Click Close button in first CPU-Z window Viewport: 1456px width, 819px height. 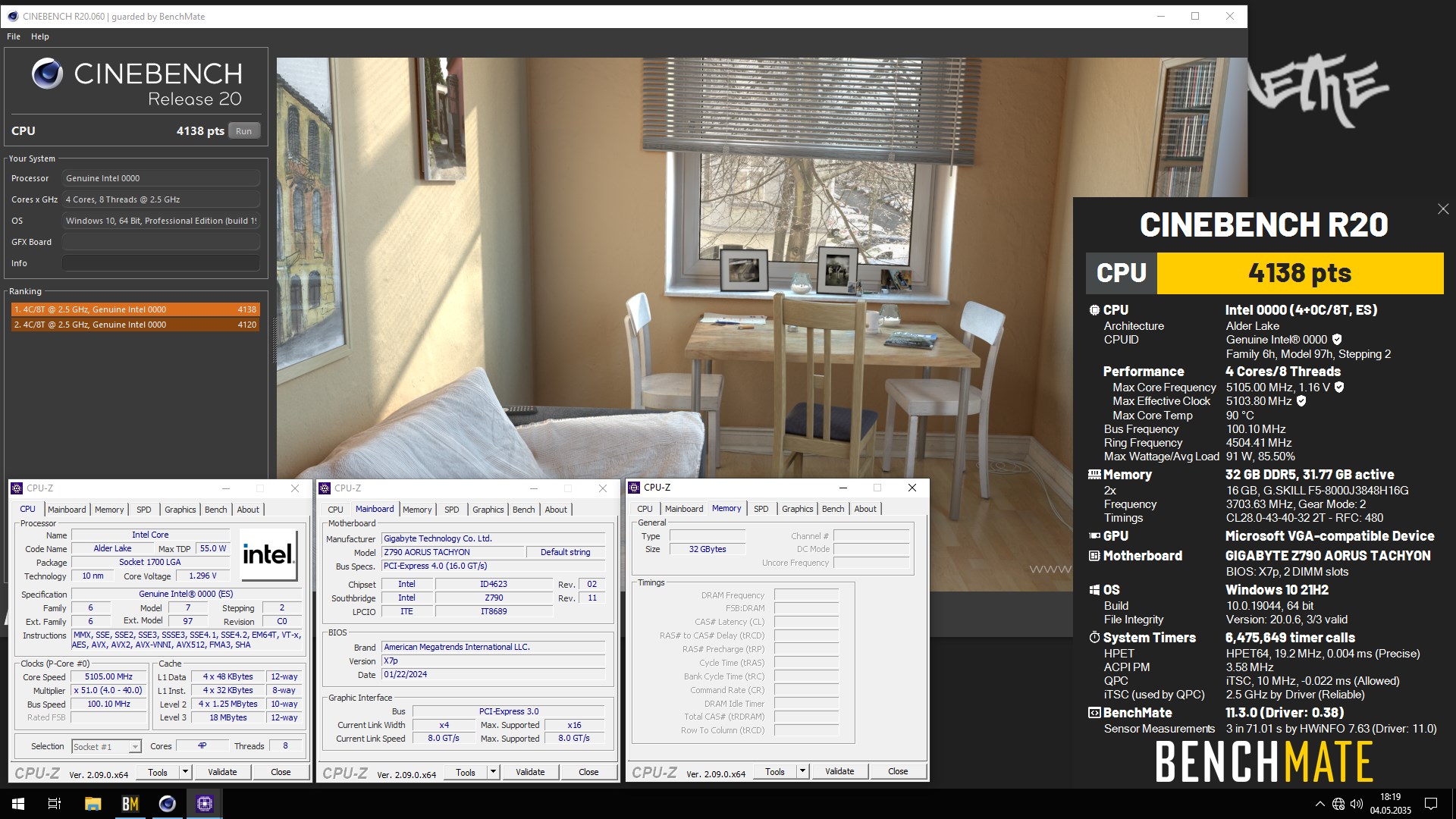click(281, 772)
